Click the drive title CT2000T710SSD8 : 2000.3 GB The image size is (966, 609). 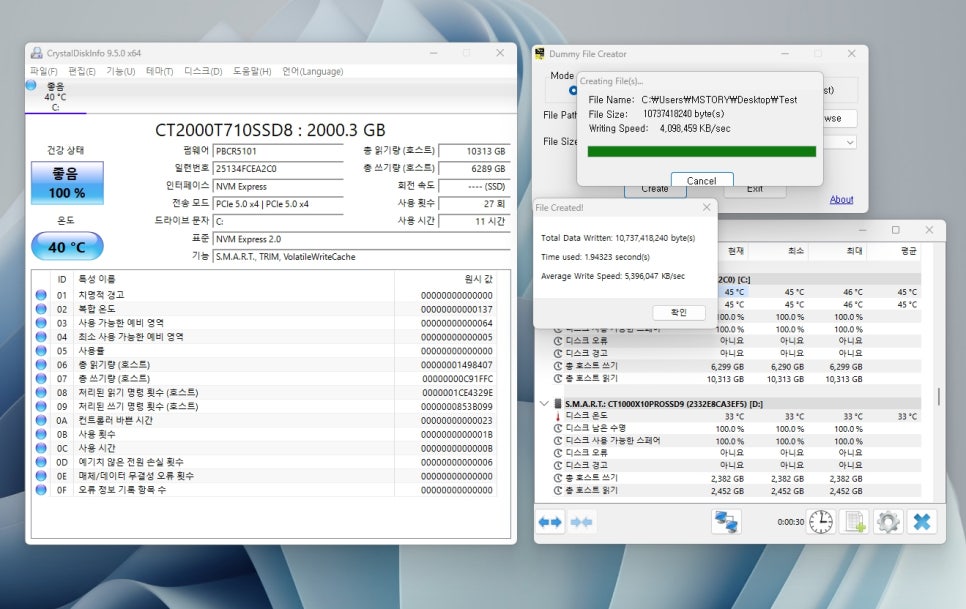pyautogui.click(x=270, y=131)
